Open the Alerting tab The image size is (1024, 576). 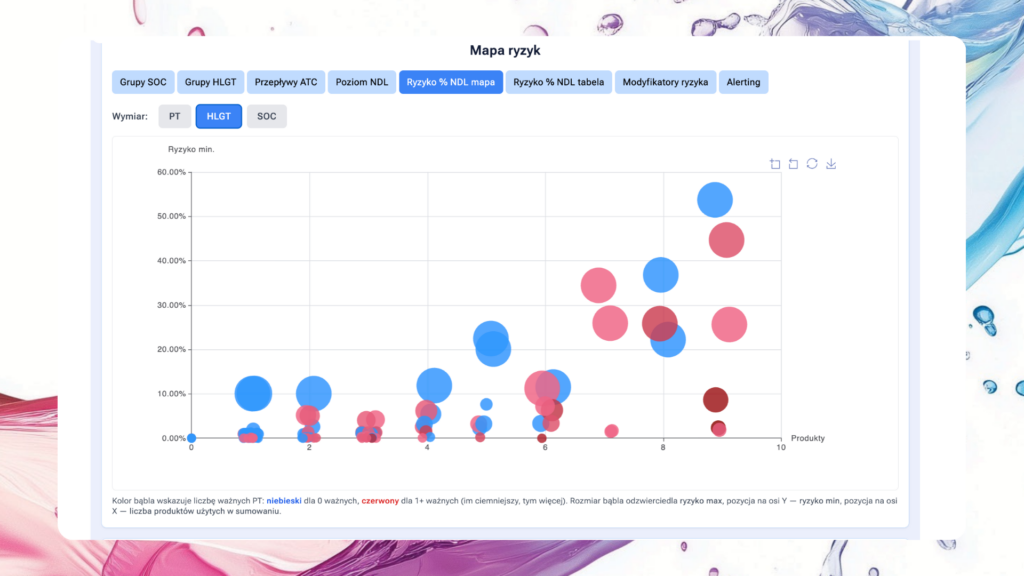click(x=743, y=82)
